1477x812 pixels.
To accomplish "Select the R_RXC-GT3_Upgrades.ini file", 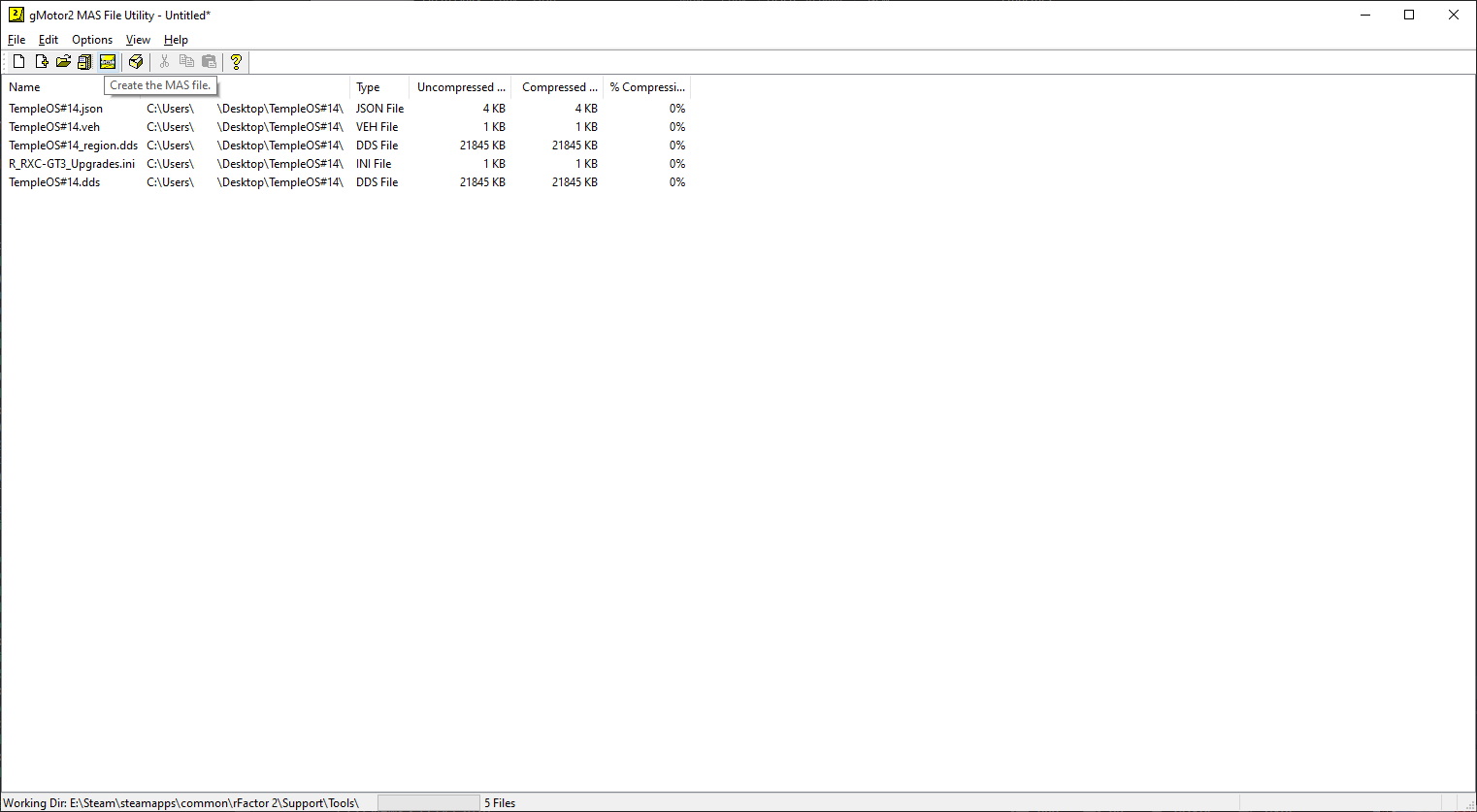I will click(72, 164).
